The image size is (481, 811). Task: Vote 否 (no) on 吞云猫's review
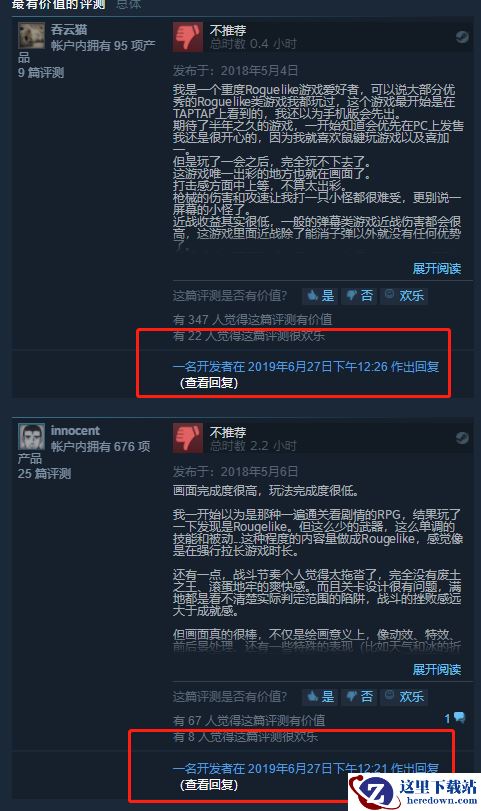[x=359, y=296]
